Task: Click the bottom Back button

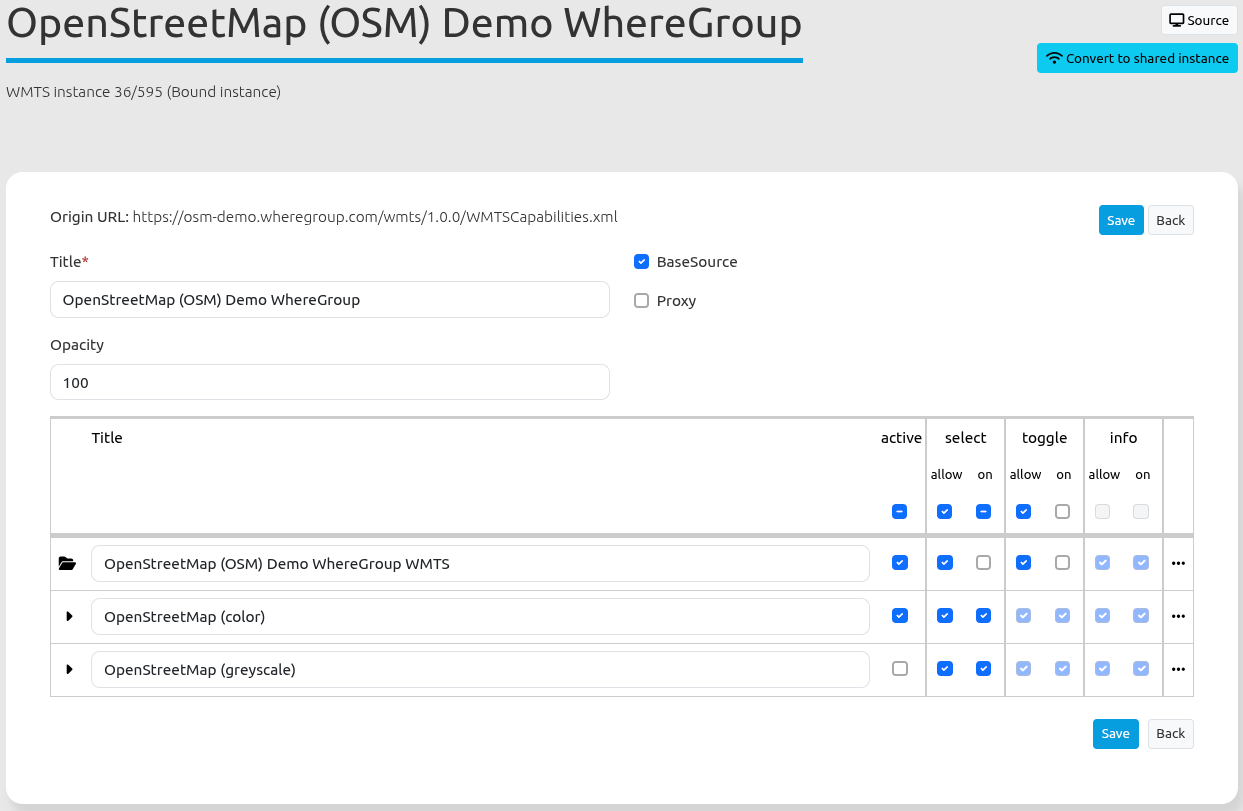Action: coord(1170,734)
